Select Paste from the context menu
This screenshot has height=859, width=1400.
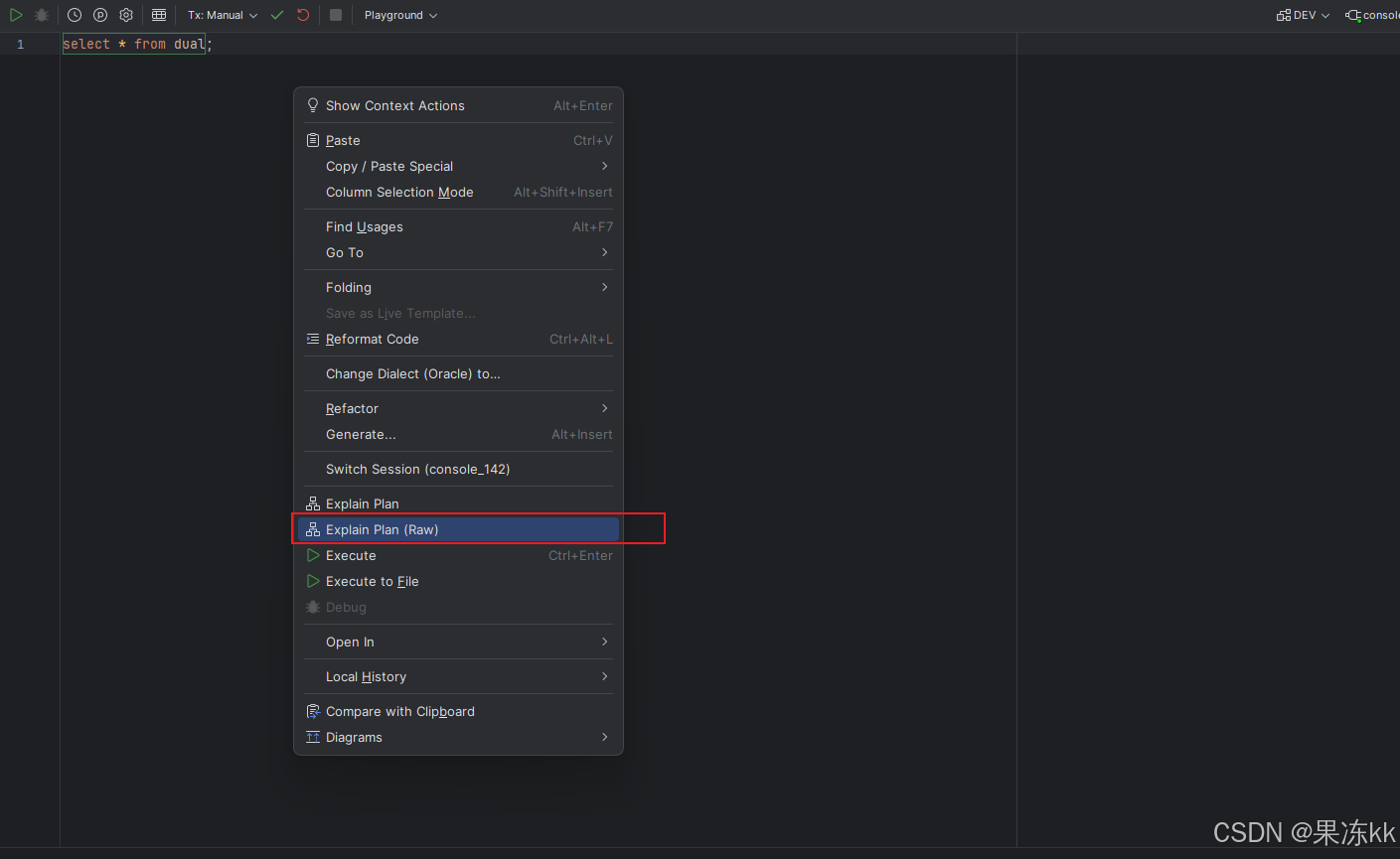click(458, 140)
